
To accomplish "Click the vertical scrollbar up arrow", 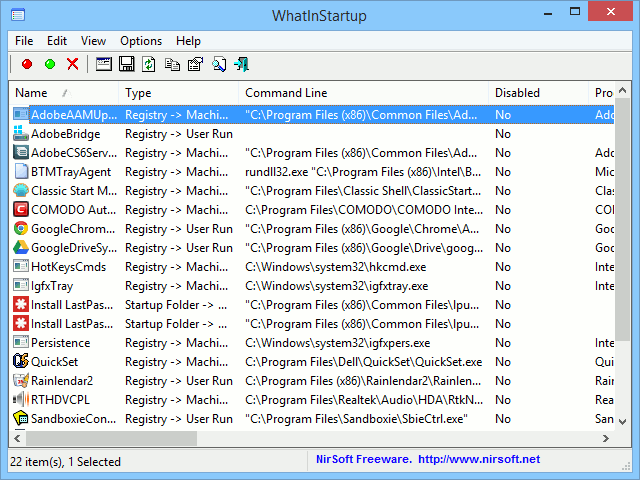I will click(x=622, y=90).
